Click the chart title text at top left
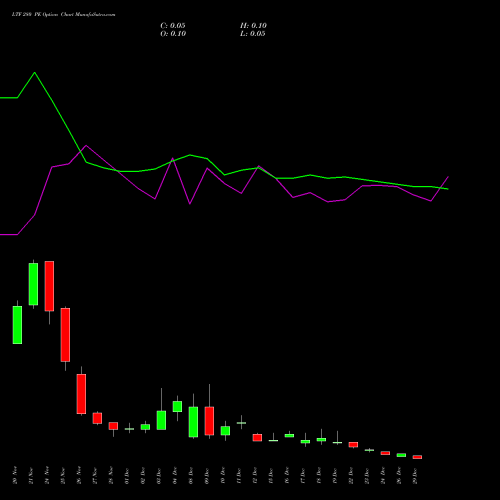Image resolution: width=500 pixels, height=500 pixels. [x=63, y=15]
